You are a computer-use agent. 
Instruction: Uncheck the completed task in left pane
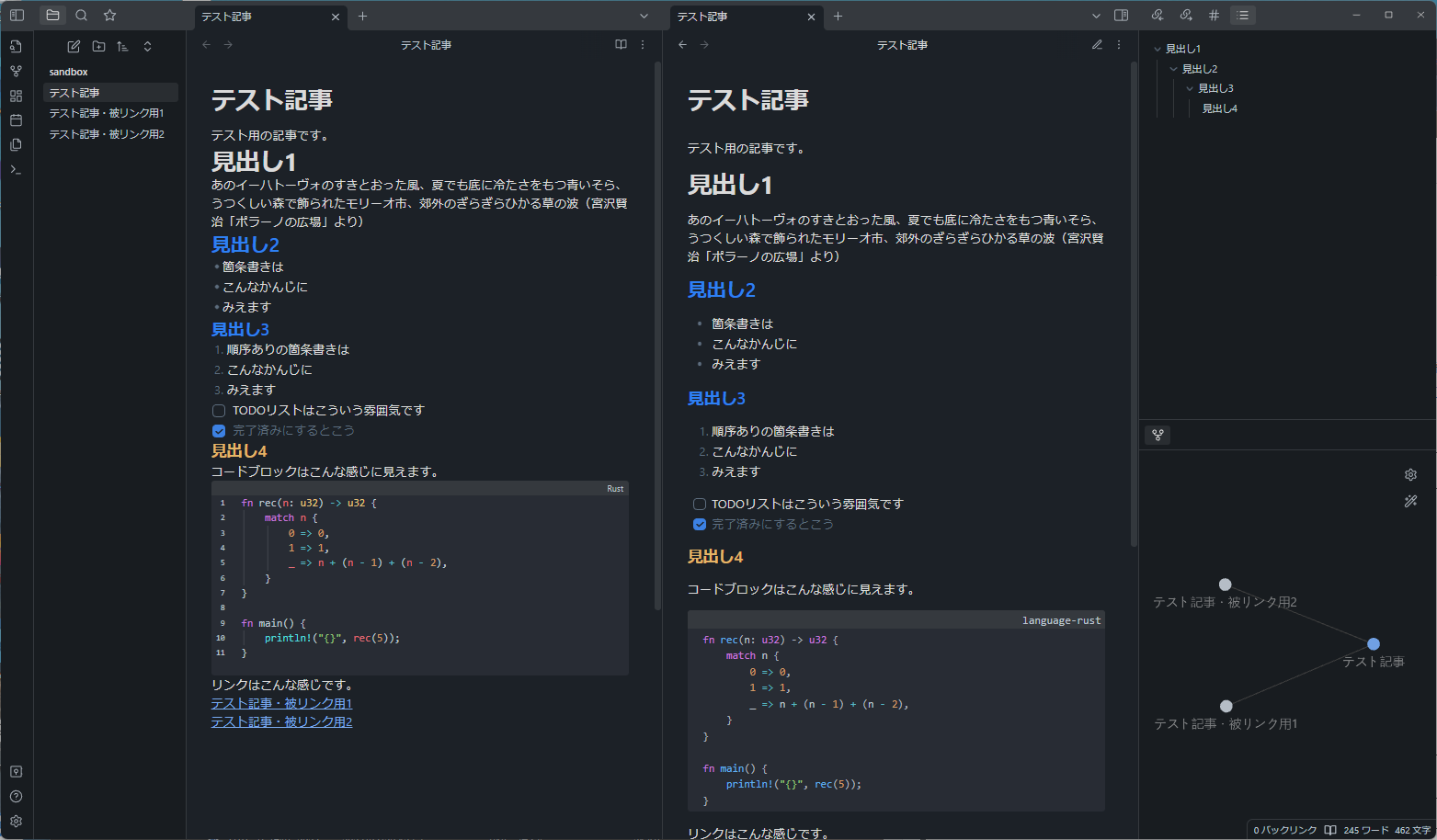coord(219,431)
